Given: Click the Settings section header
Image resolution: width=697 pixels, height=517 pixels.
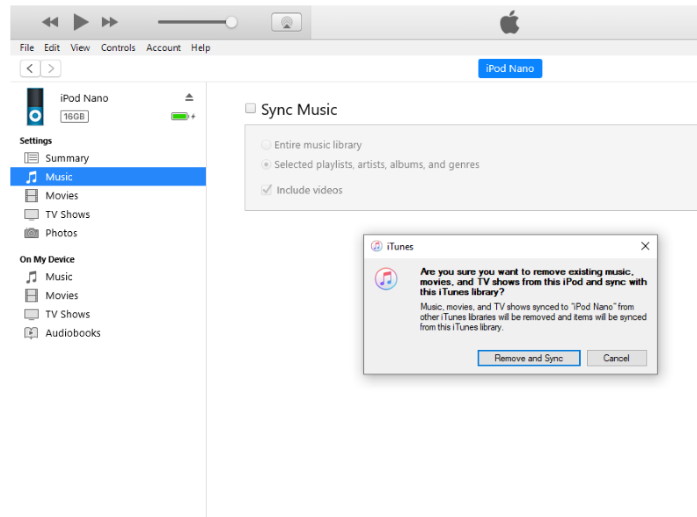Looking at the screenshot, I should [x=36, y=140].
